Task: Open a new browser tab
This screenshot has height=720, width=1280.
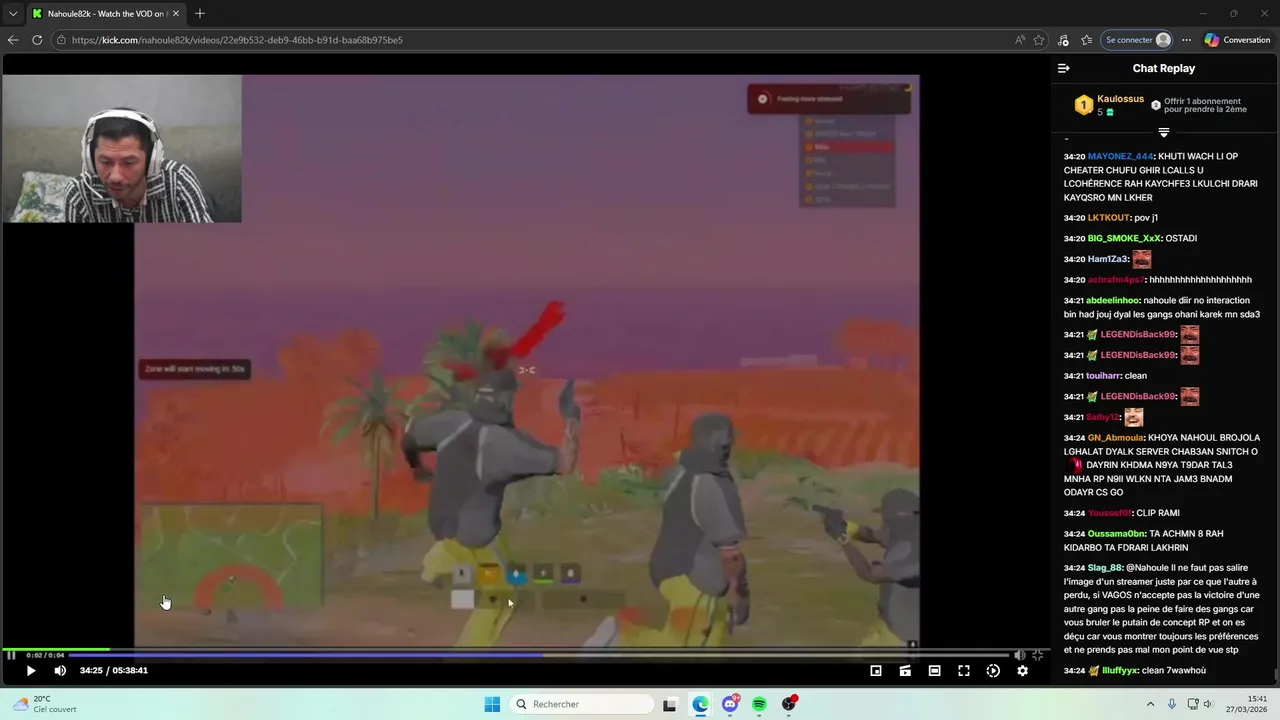Action: click(200, 14)
